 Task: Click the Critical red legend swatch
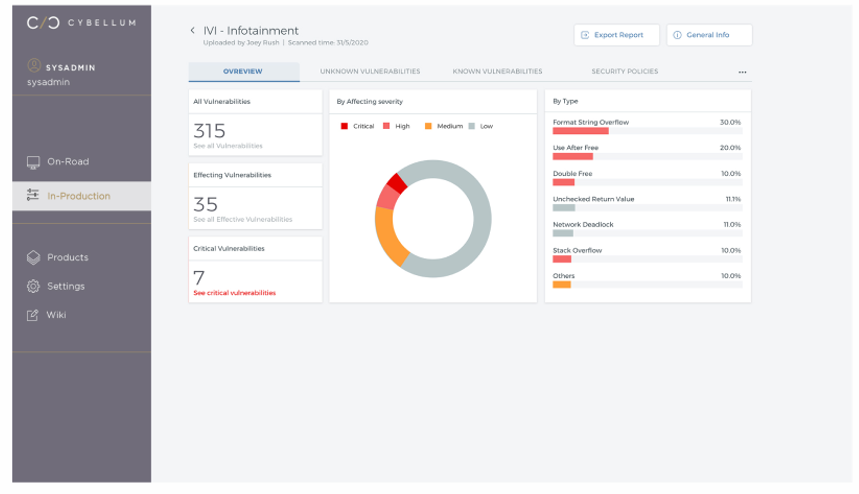(345, 126)
